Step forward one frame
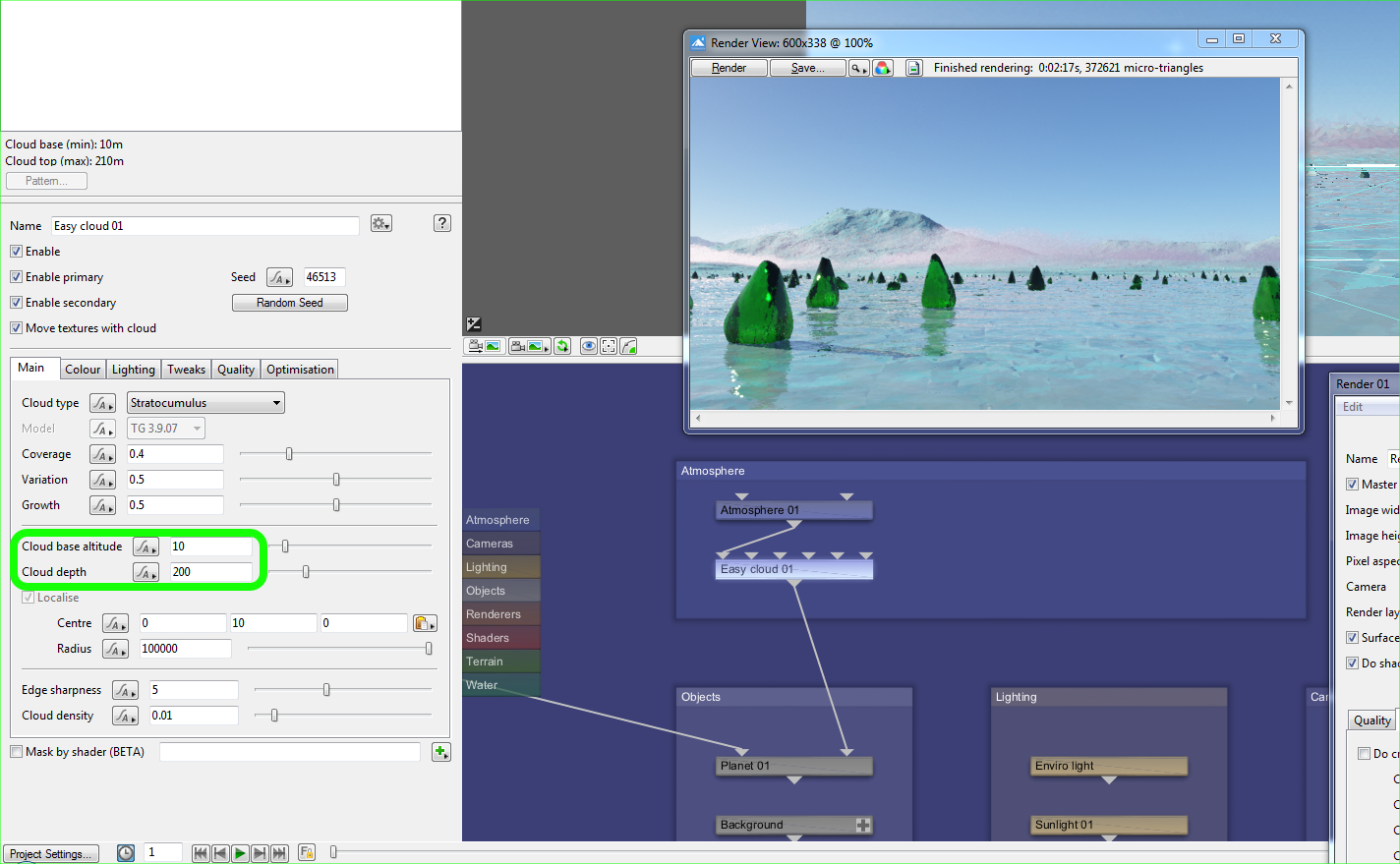 (260, 853)
